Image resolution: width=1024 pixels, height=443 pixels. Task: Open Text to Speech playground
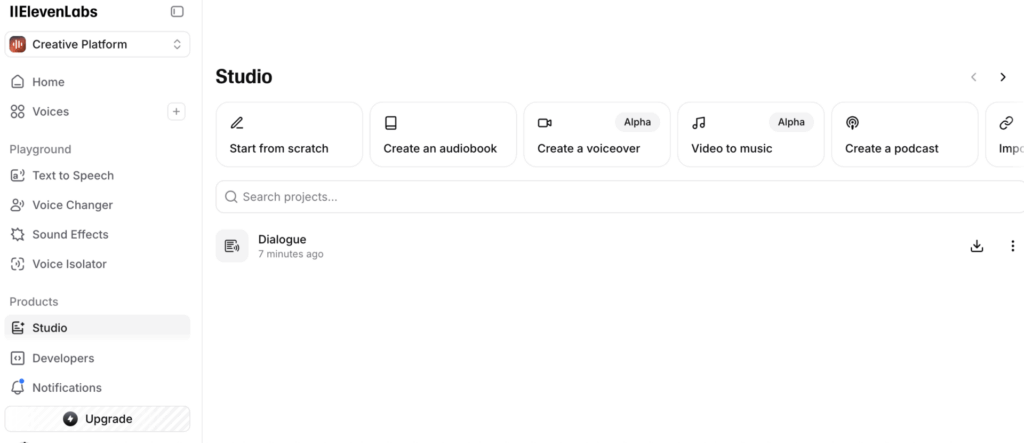(x=72, y=176)
